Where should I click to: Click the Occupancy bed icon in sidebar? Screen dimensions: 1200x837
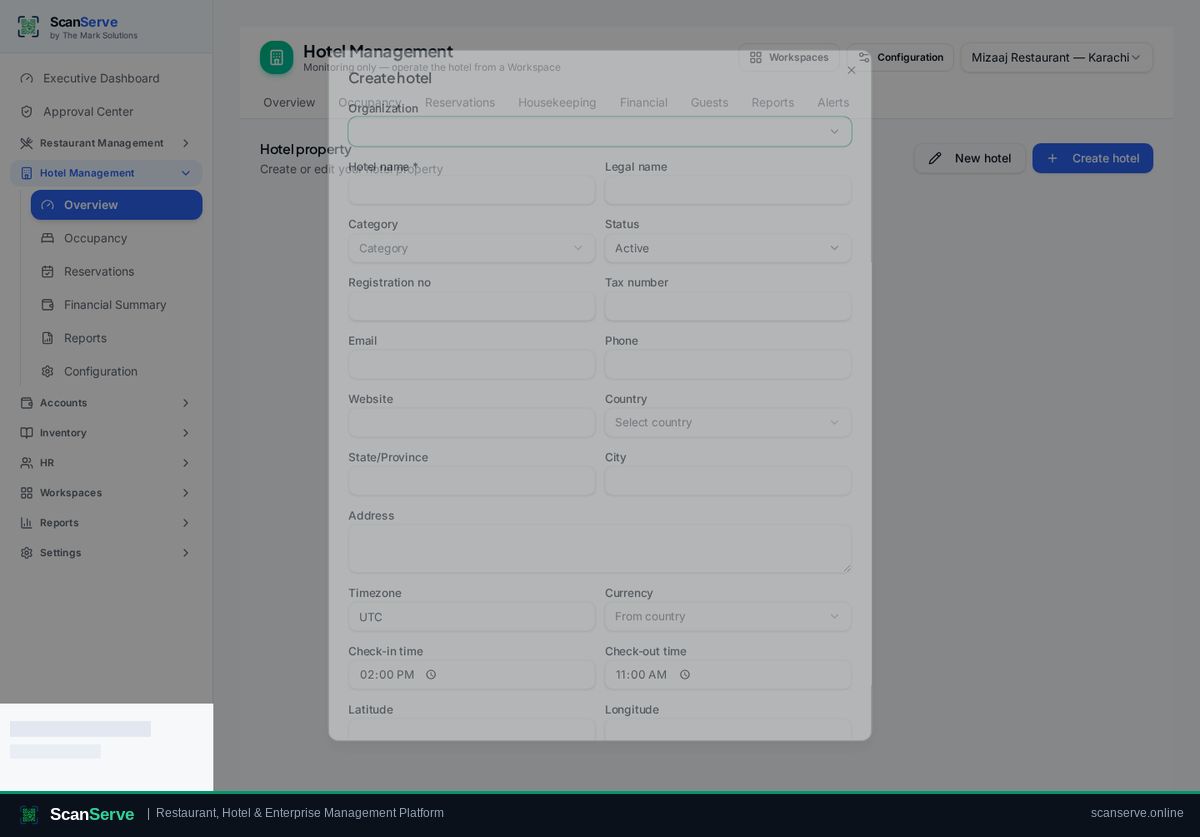point(47,238)
